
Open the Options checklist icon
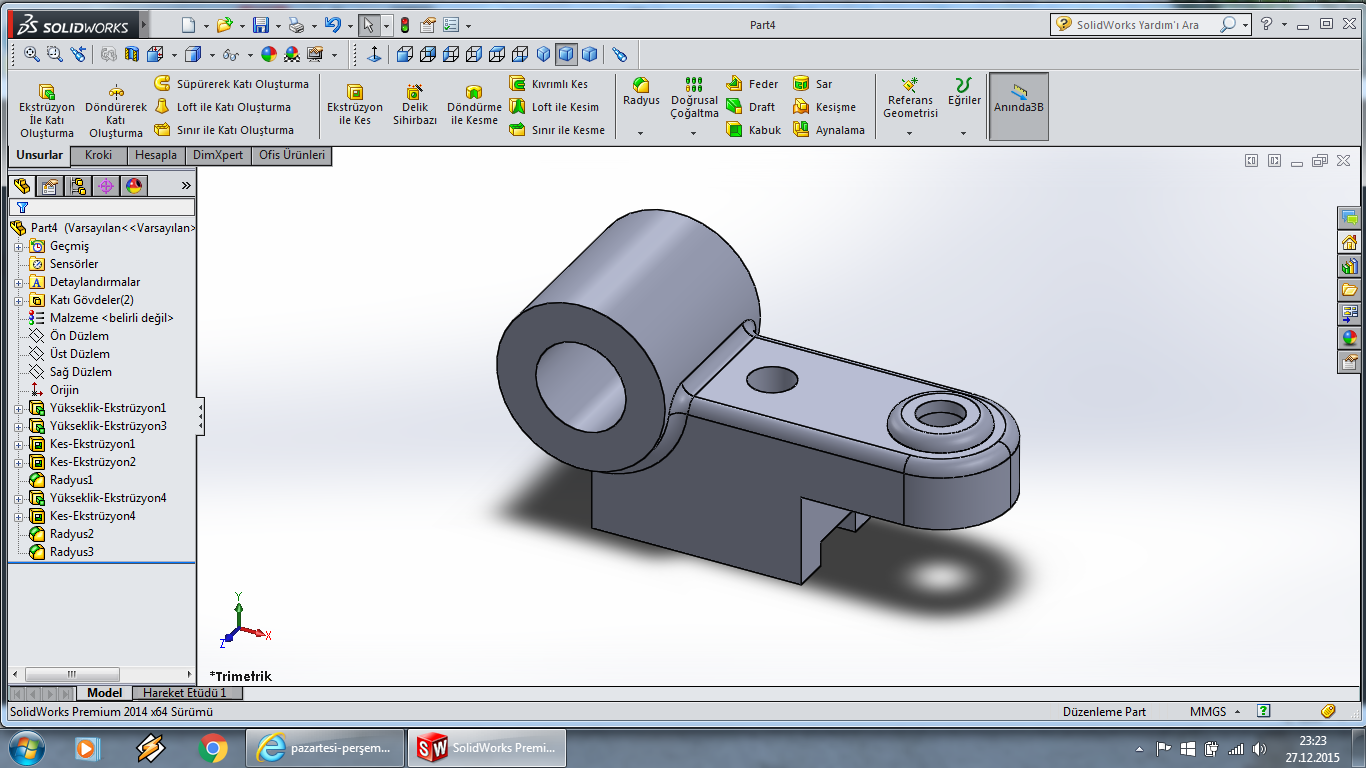pos(451,25)
